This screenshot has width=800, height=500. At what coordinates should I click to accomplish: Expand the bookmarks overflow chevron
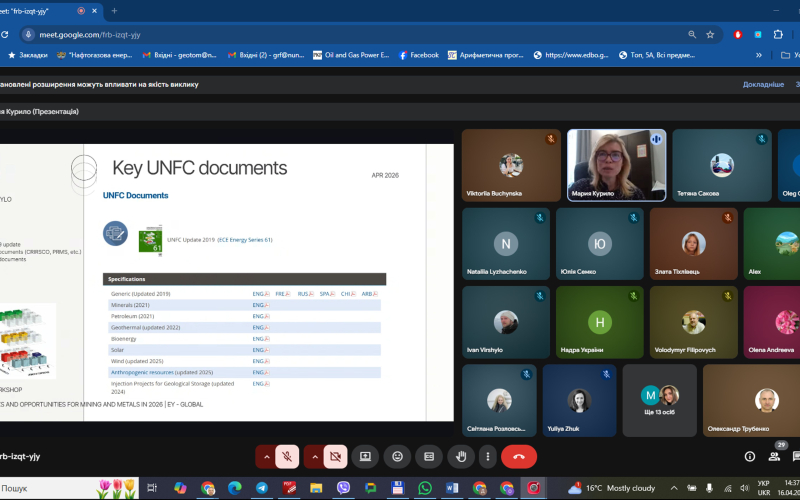coord(759,55)
